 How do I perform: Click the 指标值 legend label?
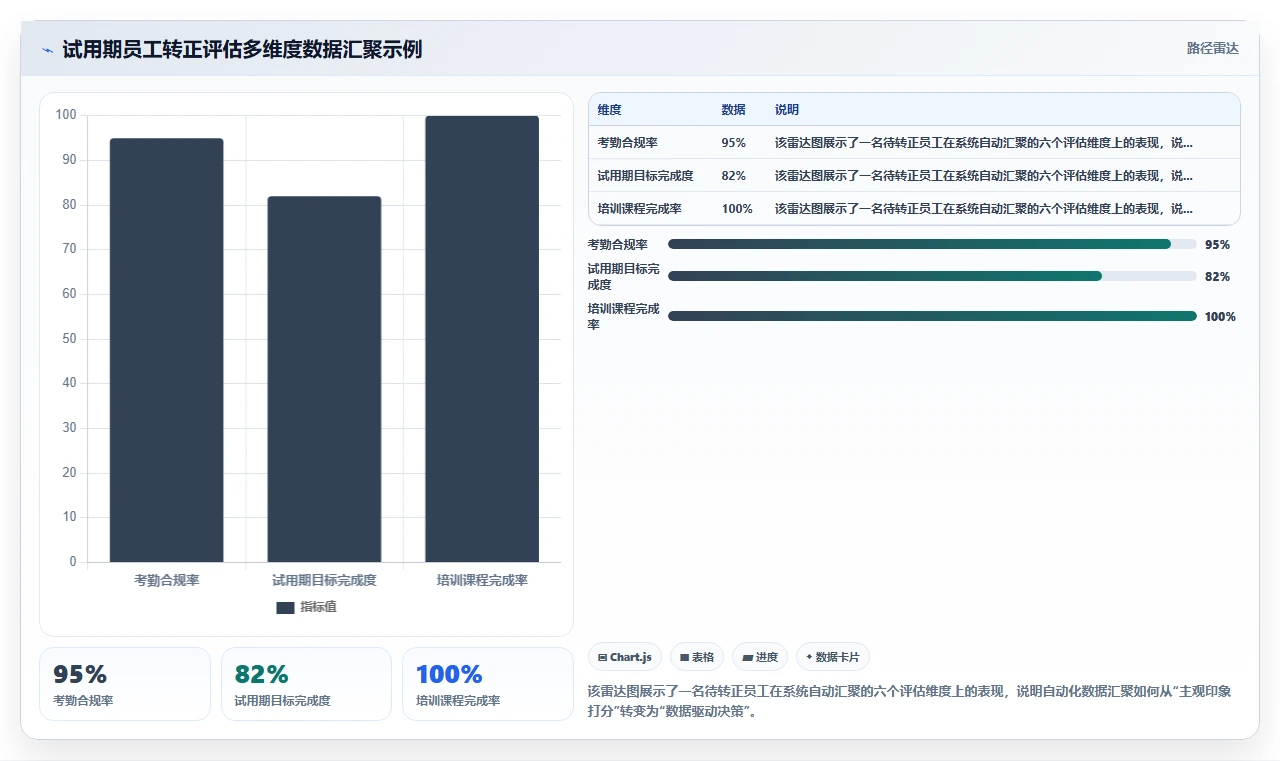(x=318, y=607)
